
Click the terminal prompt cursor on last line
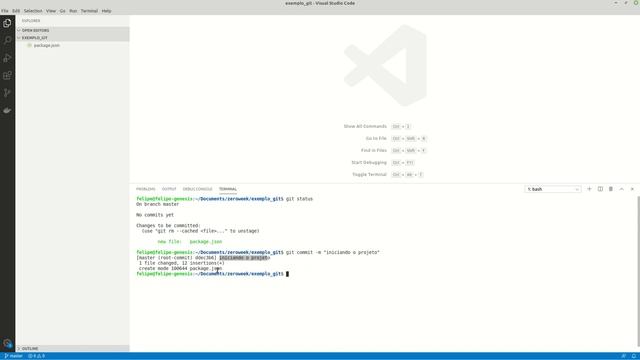pyautogui.click(x=287, y=274)
